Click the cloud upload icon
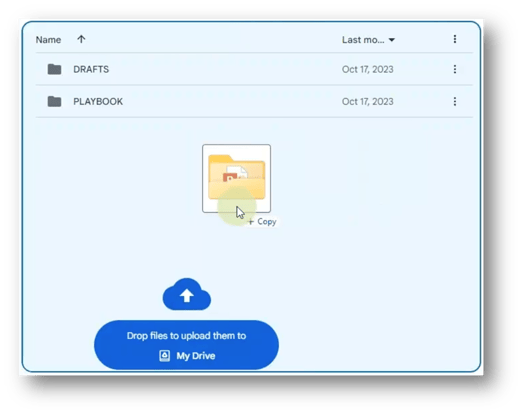 [x=187, y=294]
